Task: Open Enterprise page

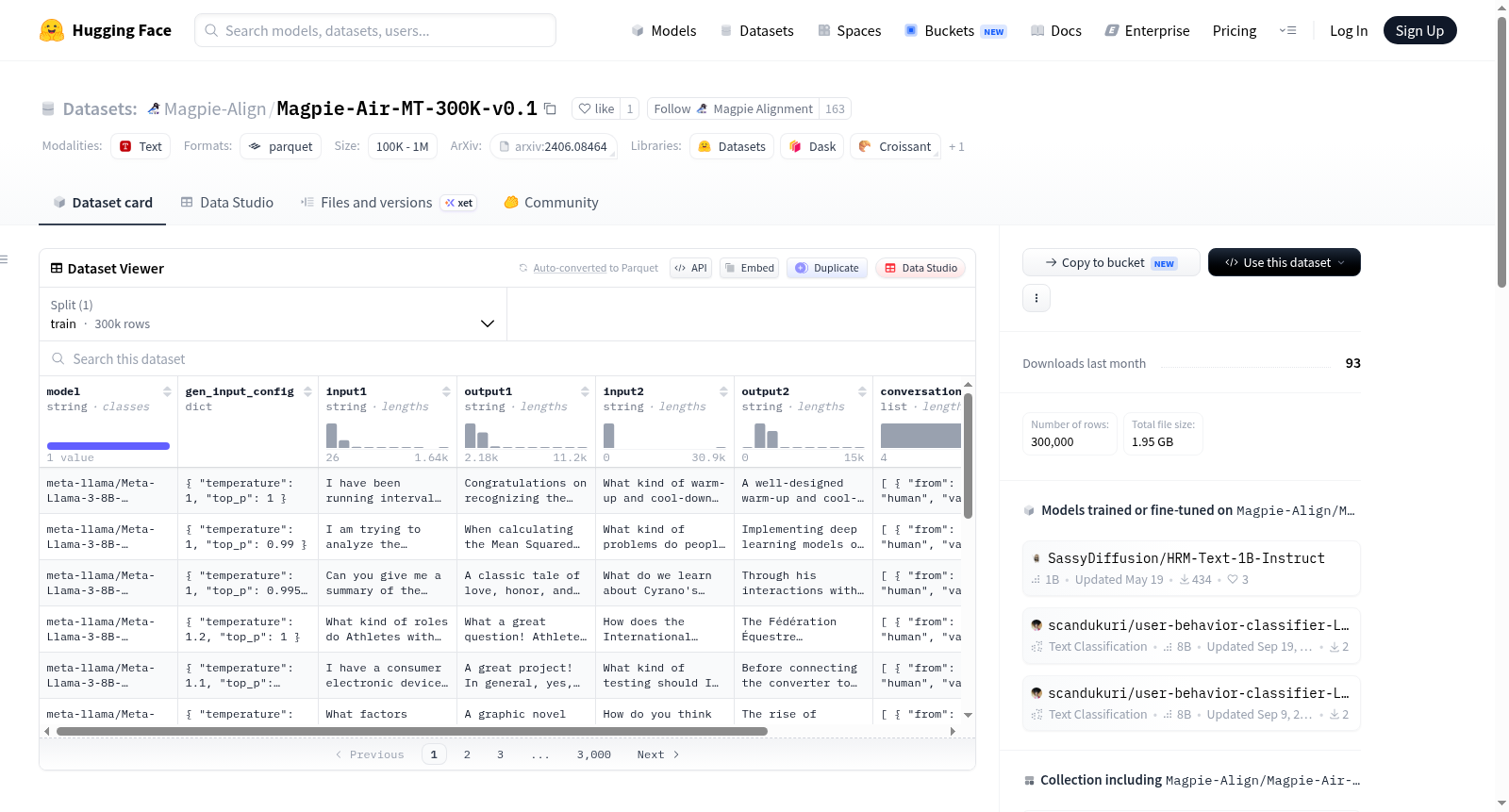Action: (1147, 30)
